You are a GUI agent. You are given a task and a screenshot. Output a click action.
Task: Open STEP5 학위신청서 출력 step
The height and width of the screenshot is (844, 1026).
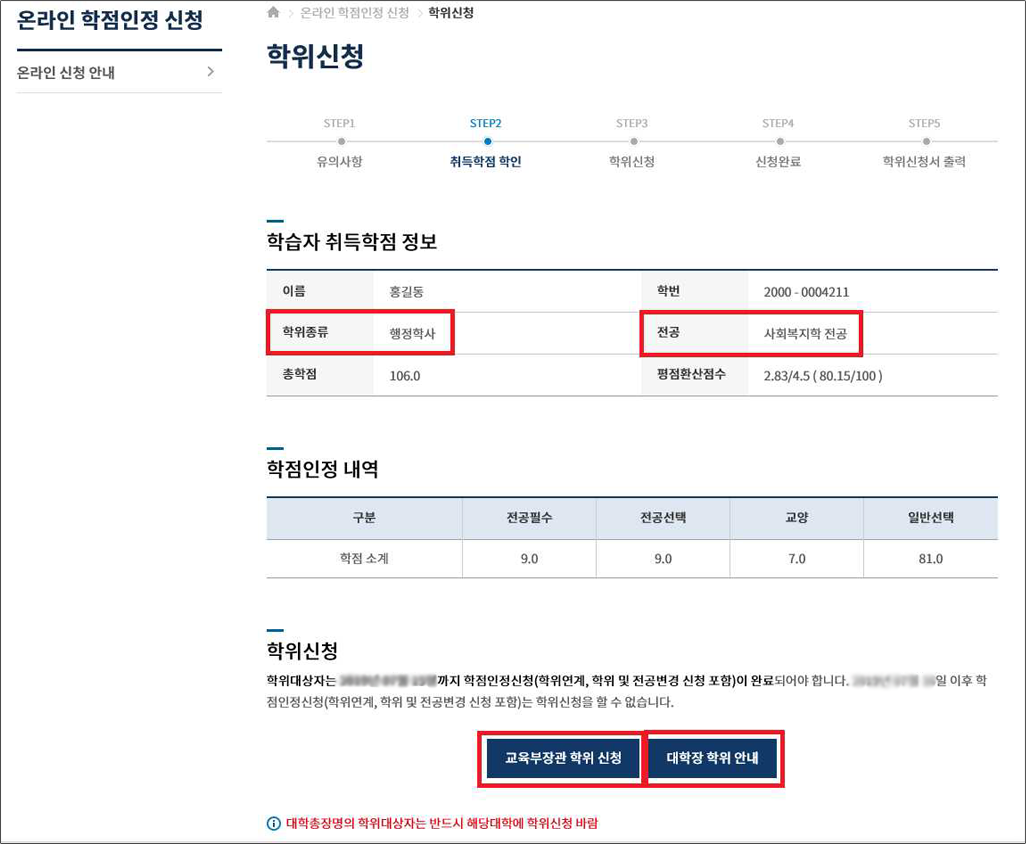924,161
